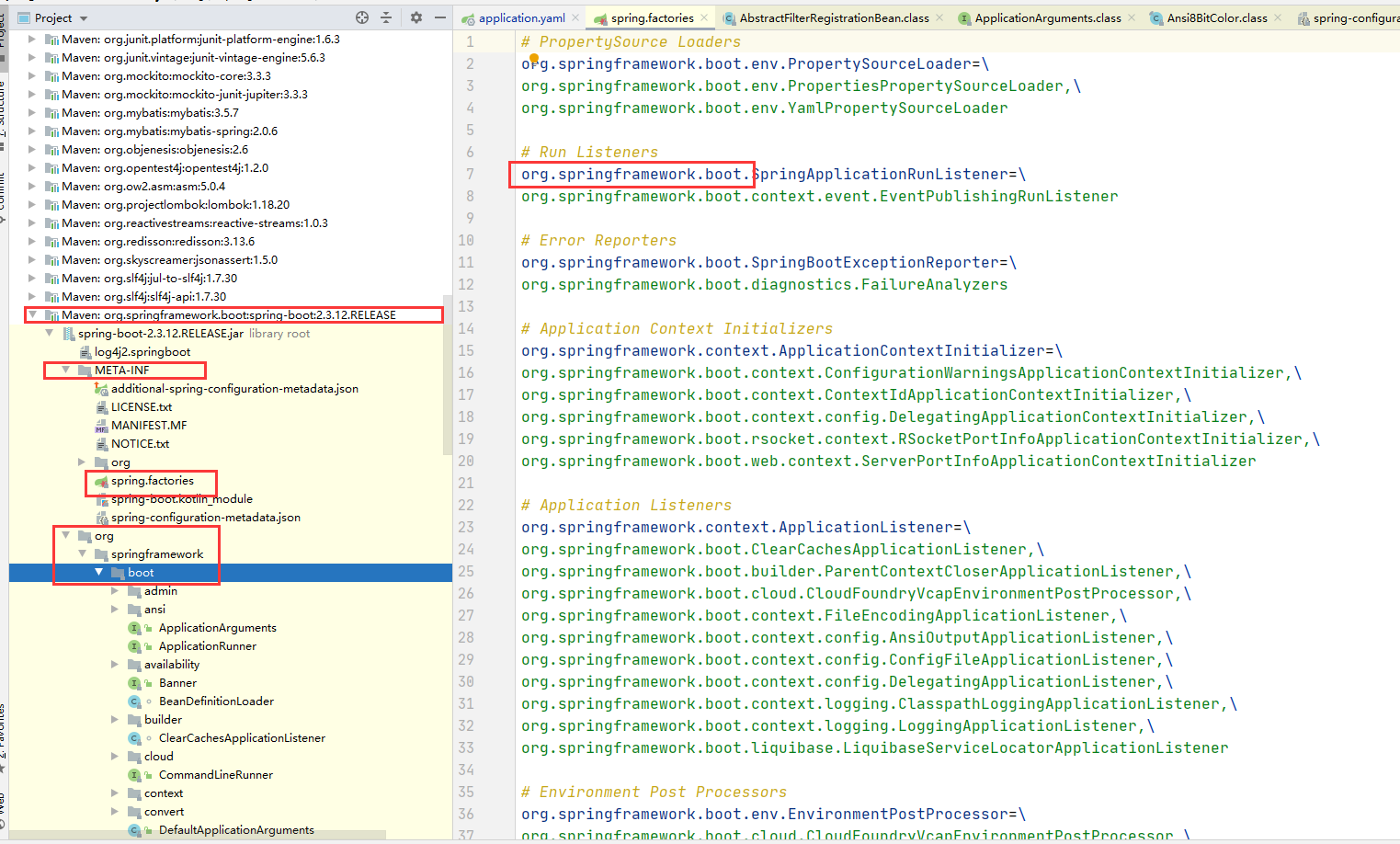Collapse the springframework package node
The width and height of the screenshot is (1400, 844).
click(82, 553)
